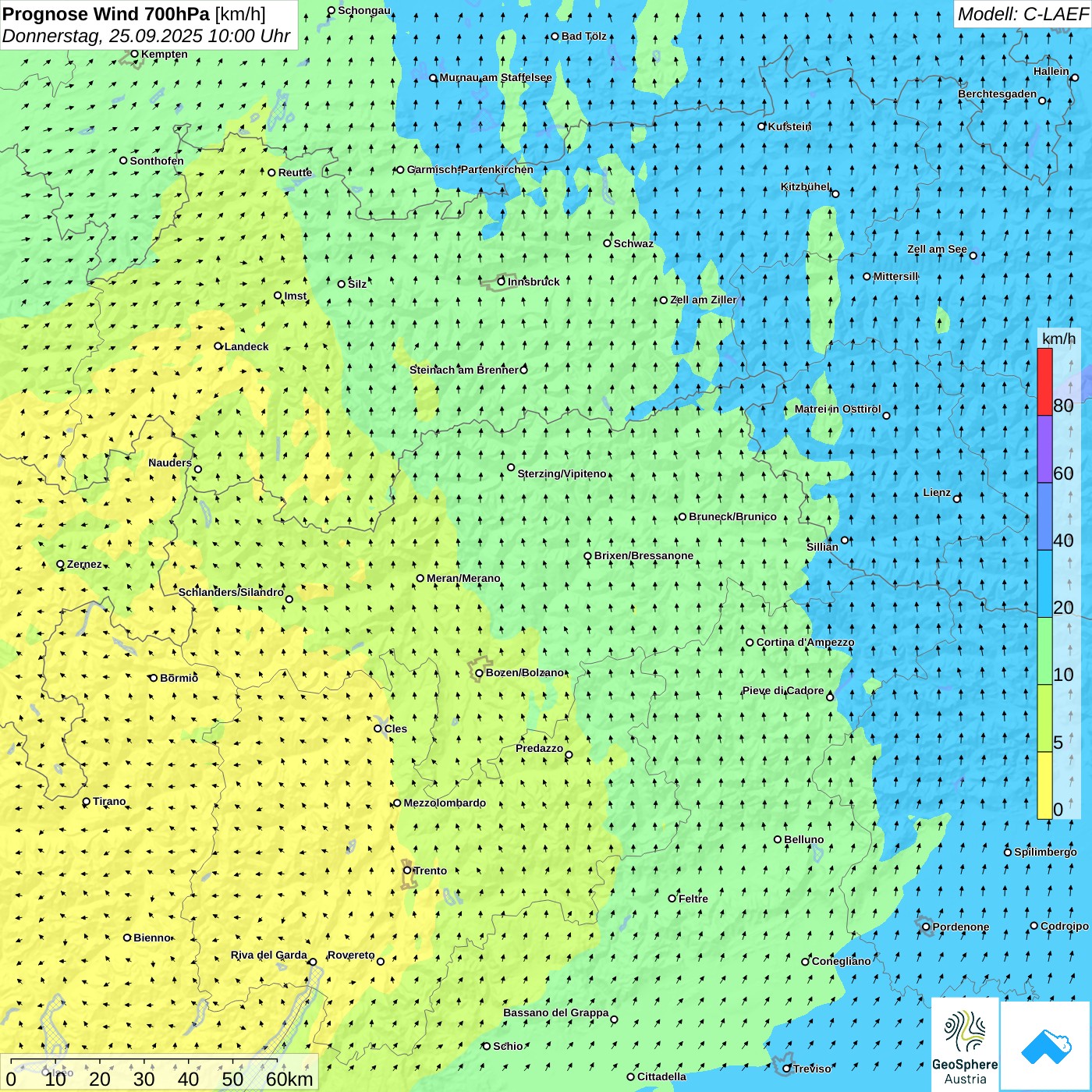Image resolution: width=1092 pixels, height=1092 pixels.
Task: Click the 'Prognose Wind 700hPa' title
Action: (x=107, y=14)
